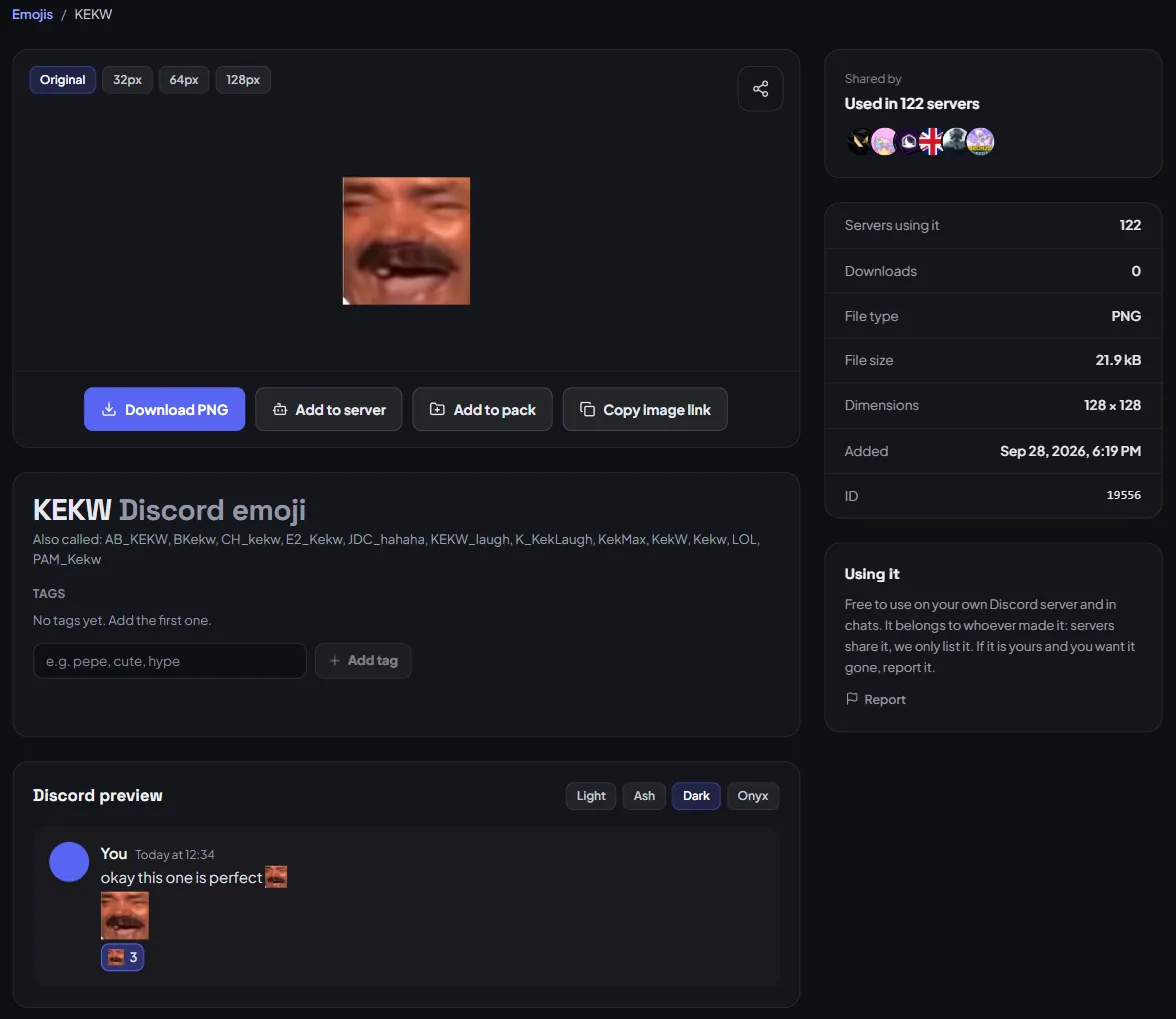Open the pink pastel server avatar
The width and height of the screenshot is (1176, 1019).
click(884, 141)
